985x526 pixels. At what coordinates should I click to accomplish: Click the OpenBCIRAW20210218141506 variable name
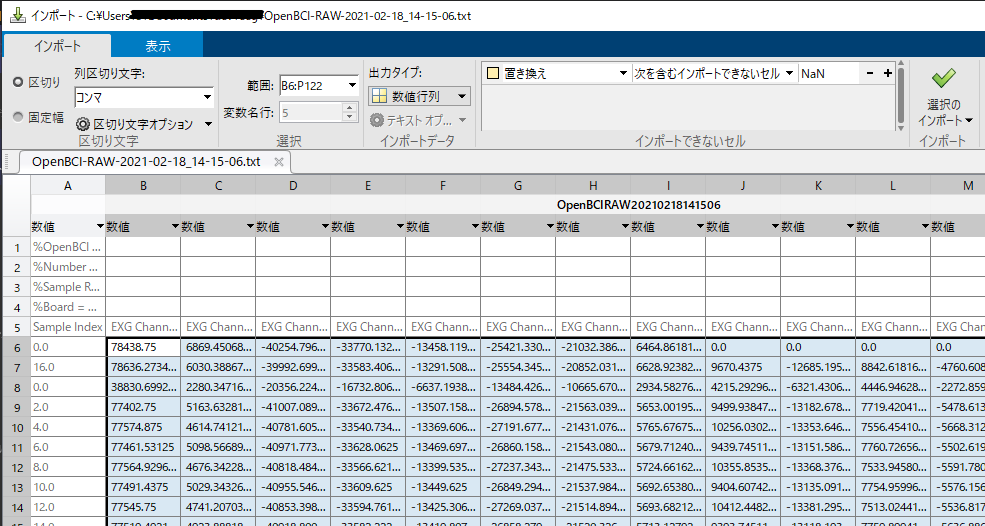tap(638, 205)
